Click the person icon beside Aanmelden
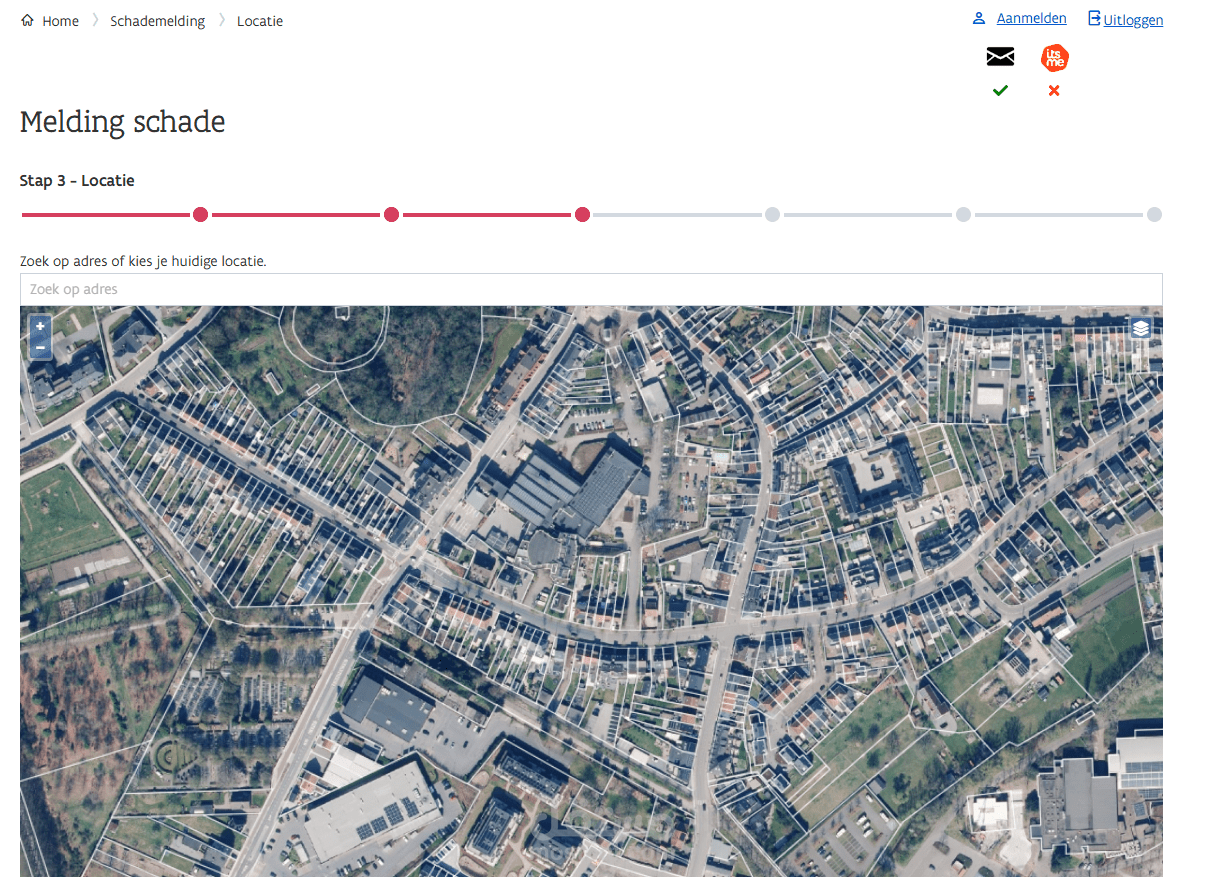The image size is (1205, 883). coord(979,18)
